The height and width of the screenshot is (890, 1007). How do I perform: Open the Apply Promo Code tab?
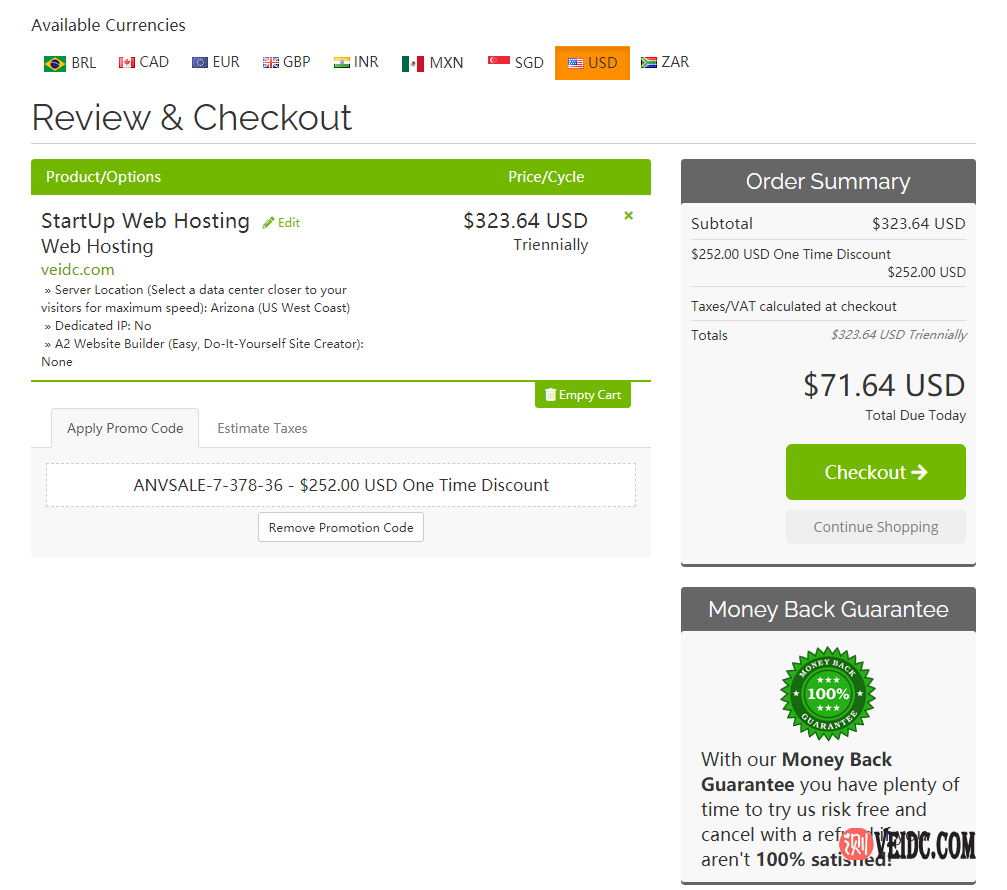(x=125, y=428)
